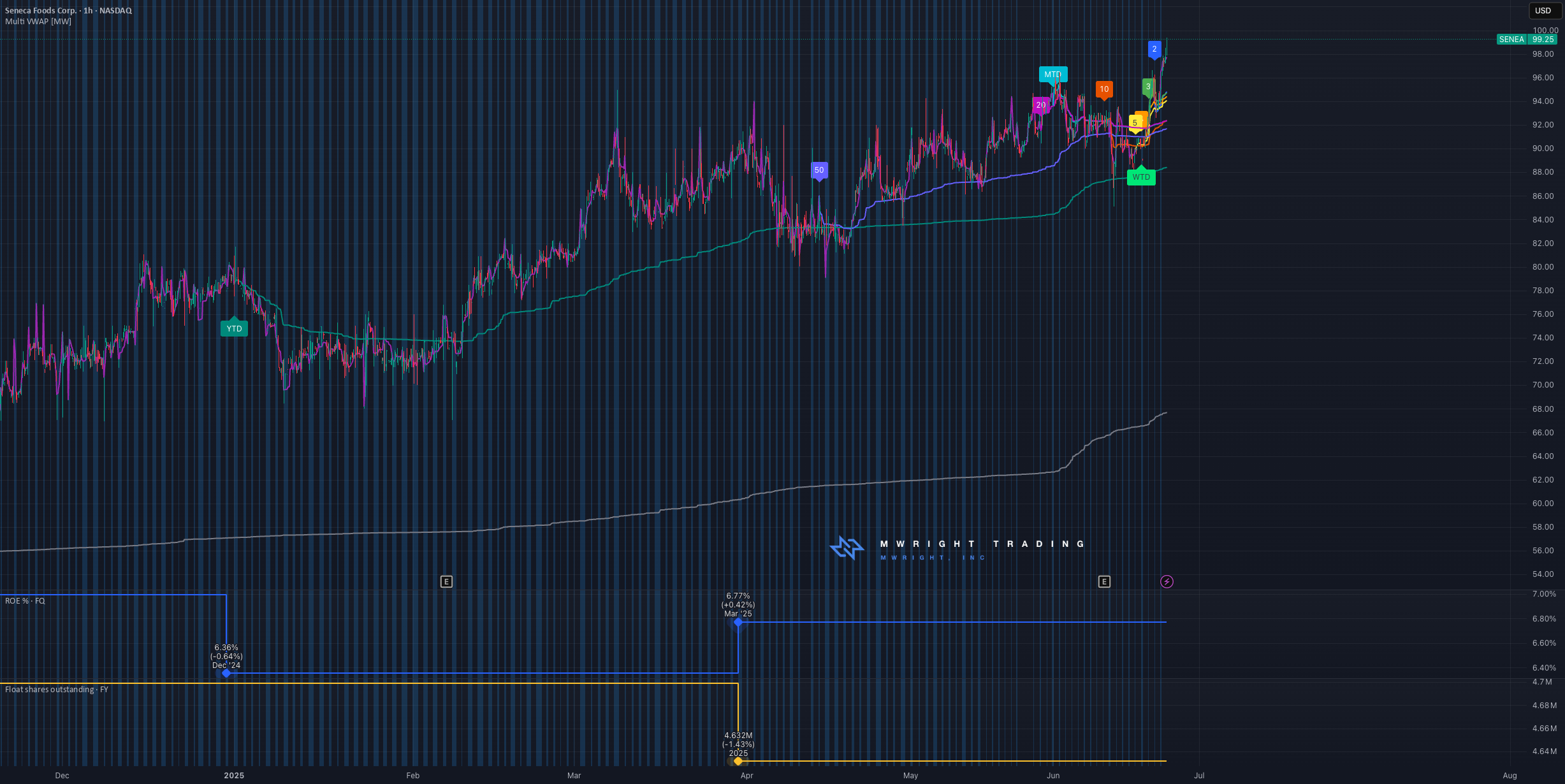Select Float shares outstanding · FY legend
1565x784 pixels.
click(x=57, y=690)
